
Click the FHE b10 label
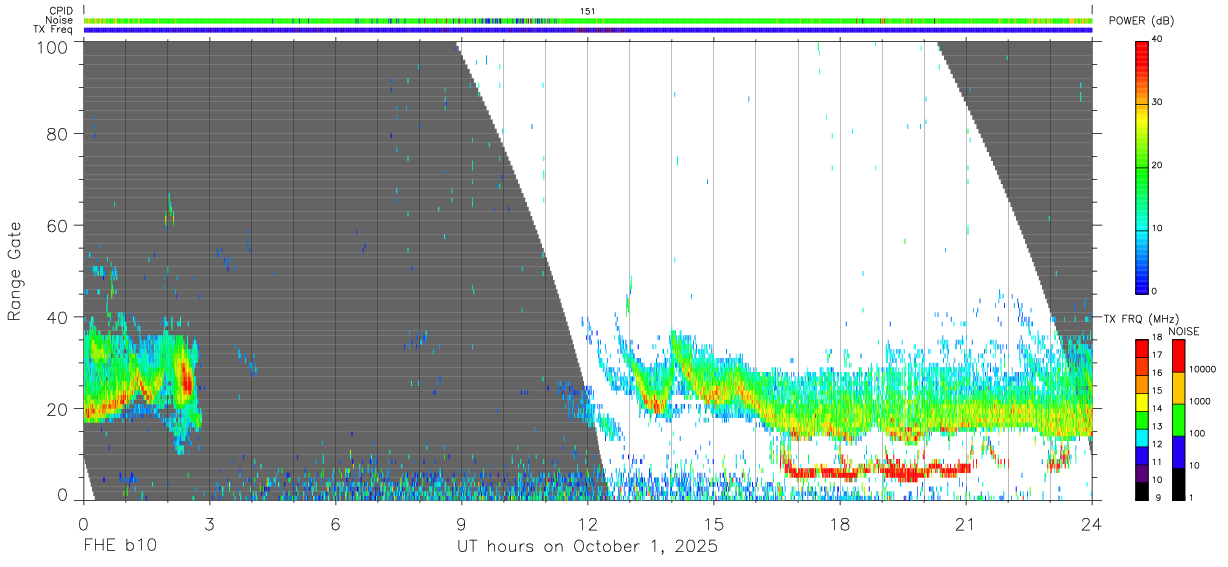(119, 546)
